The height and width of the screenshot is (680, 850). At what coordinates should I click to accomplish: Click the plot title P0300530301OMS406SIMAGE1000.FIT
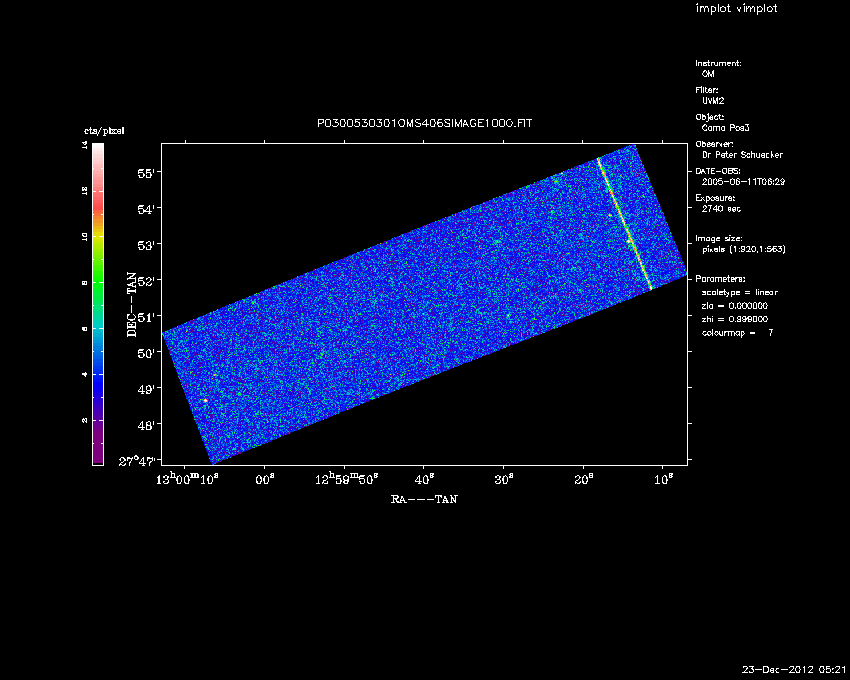[424, 124]
